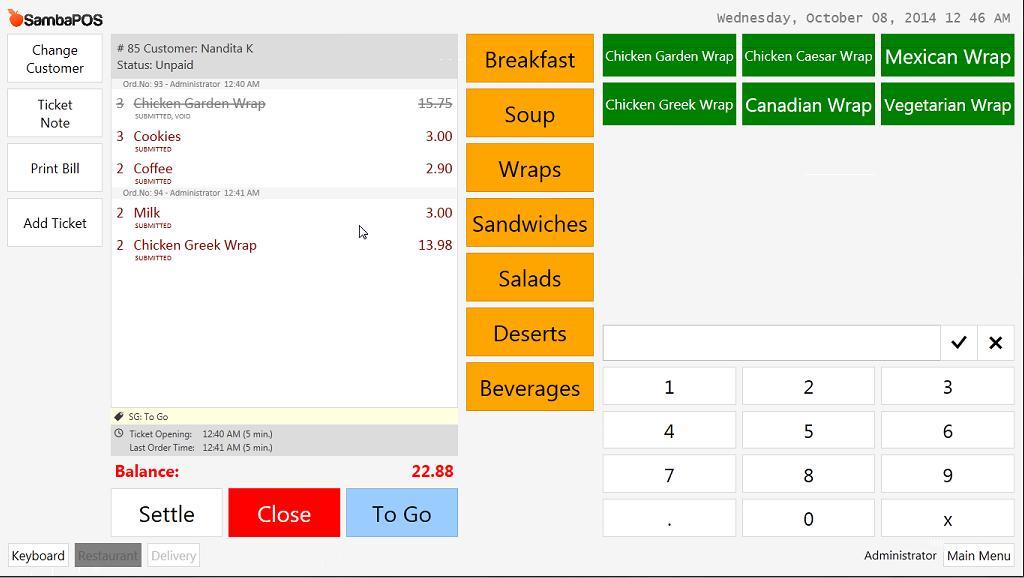Open the Wraps menu category
The width and height of the screenshot is (1024, 578).
529,169
